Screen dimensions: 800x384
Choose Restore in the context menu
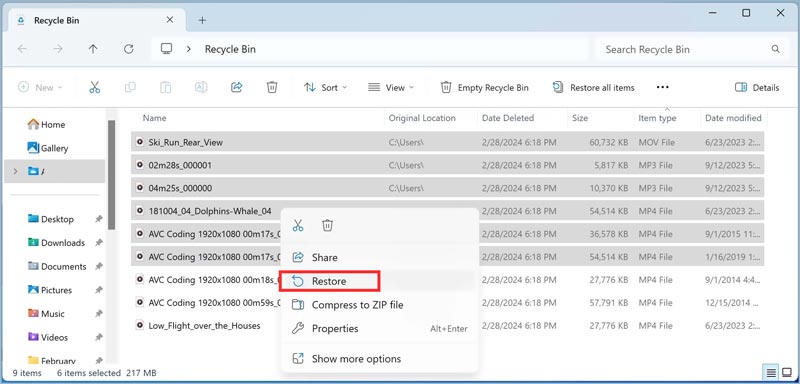[x=380, y=281]
